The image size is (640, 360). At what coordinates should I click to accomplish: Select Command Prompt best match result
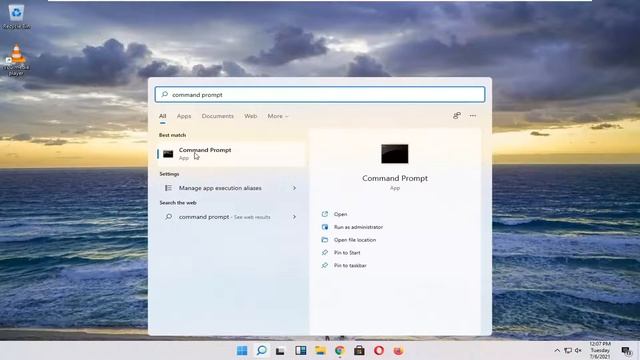(231, 154)
